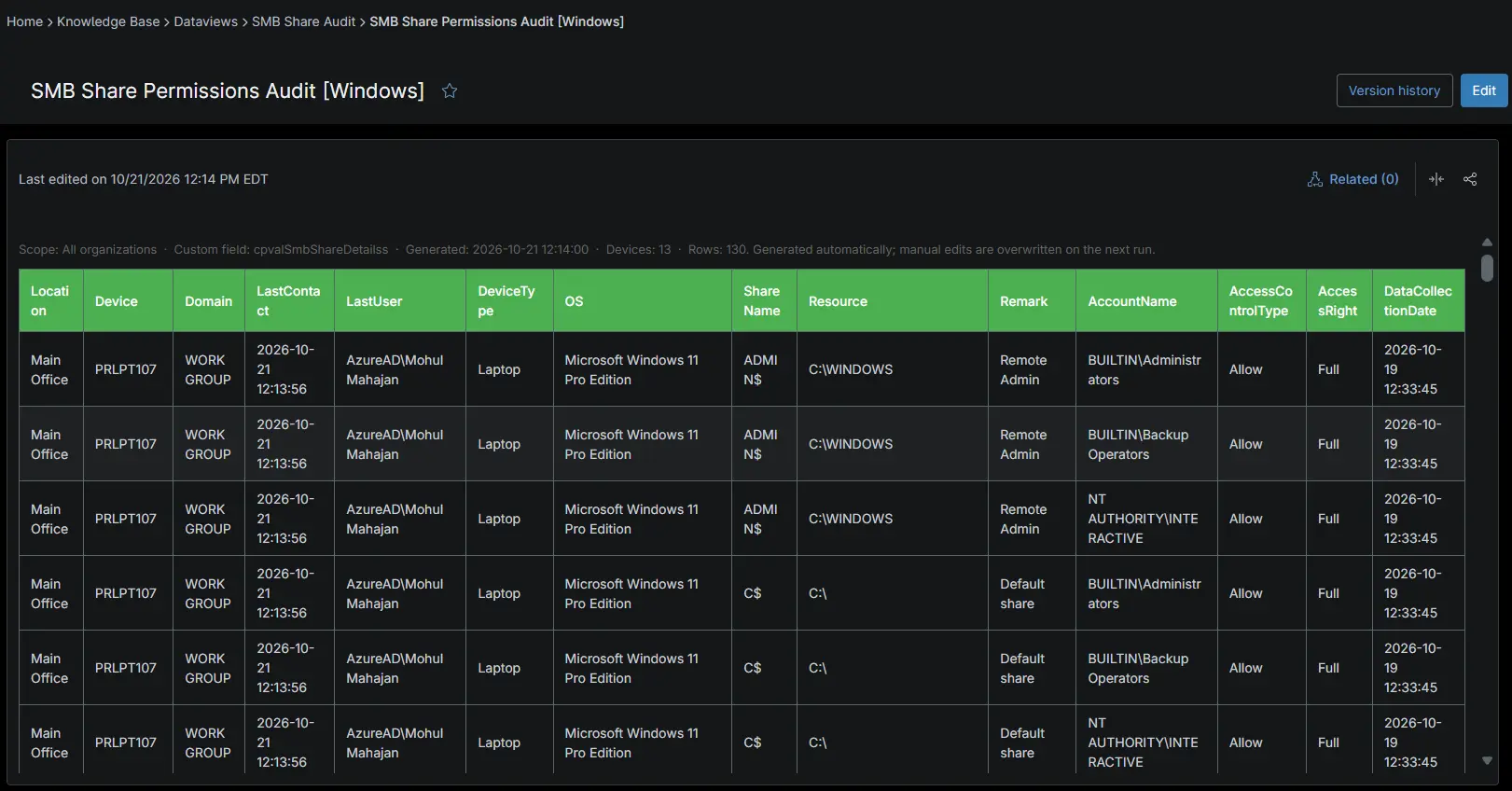Select the Location column header
1512x791 pixels.
coord(51,300)
